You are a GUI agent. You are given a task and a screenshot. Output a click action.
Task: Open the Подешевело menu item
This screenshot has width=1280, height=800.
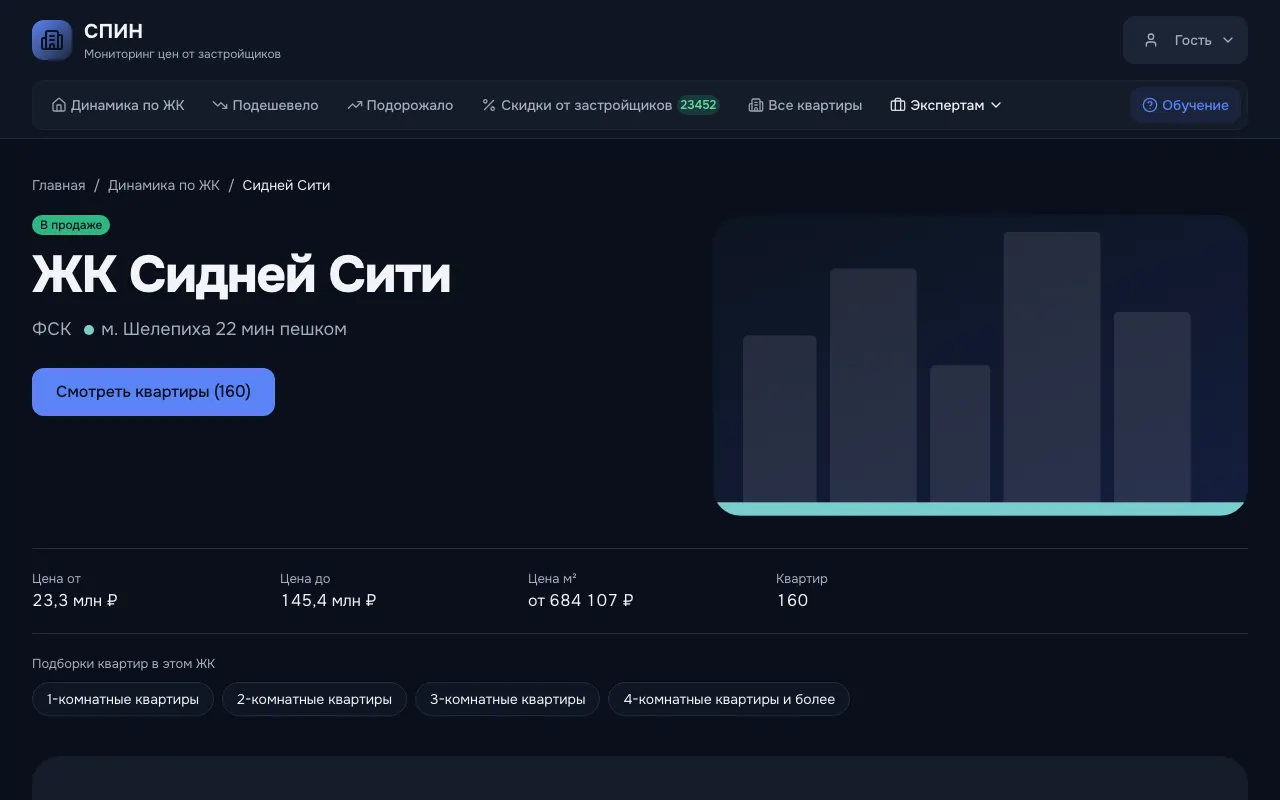pos(265,105)
